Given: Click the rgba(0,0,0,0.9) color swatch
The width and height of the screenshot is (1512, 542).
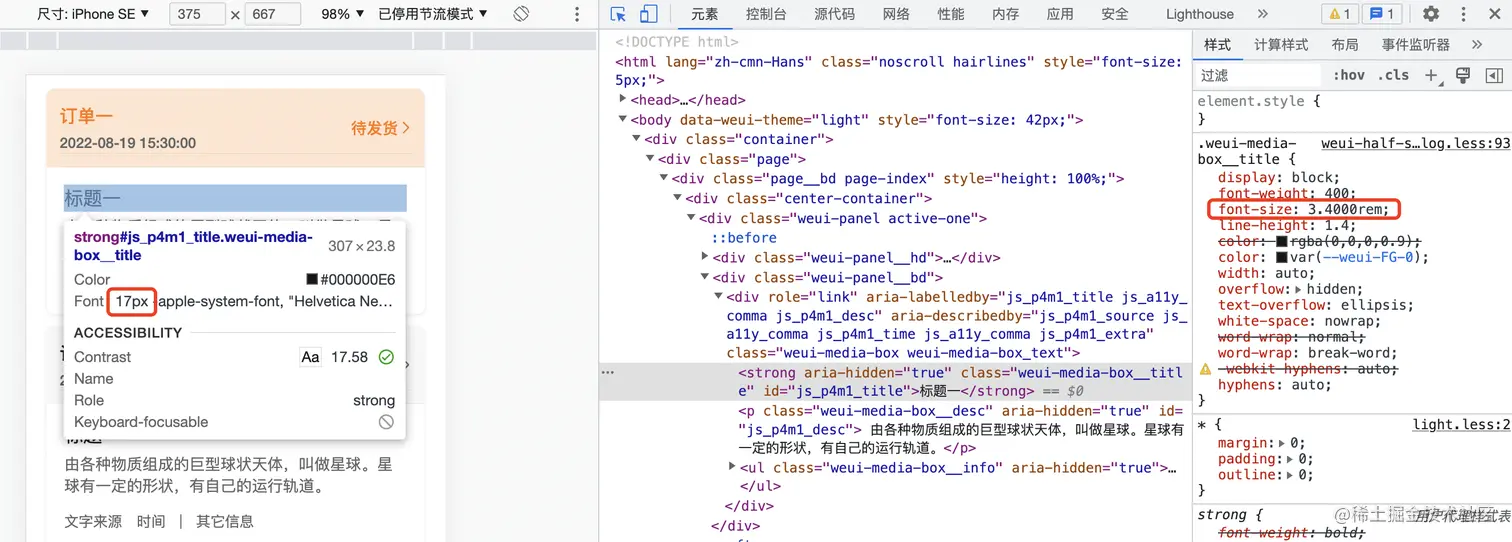Looking at the screenshot, I should (1281, 241).
